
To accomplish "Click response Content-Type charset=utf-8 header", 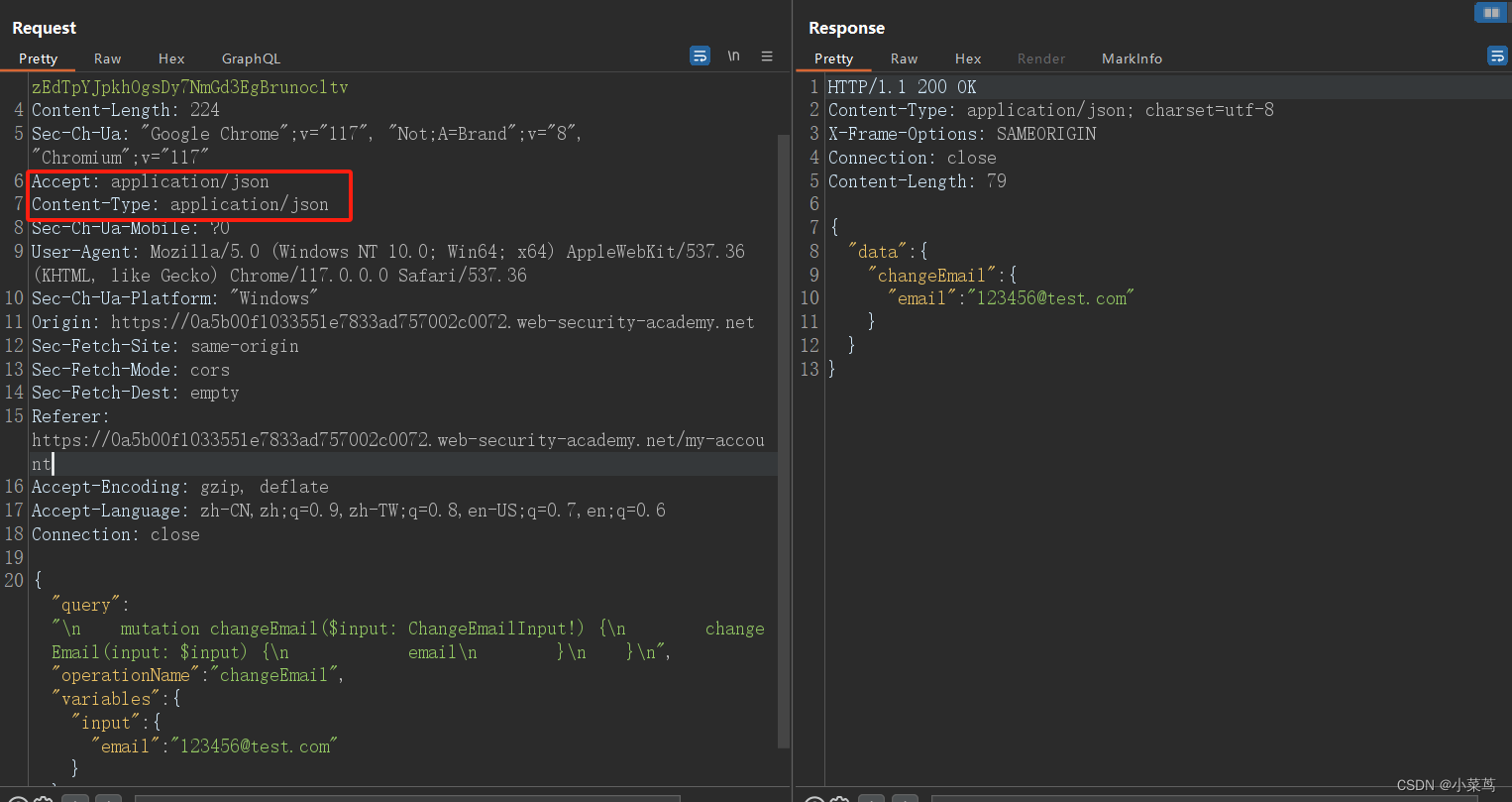I will 1051,110.
